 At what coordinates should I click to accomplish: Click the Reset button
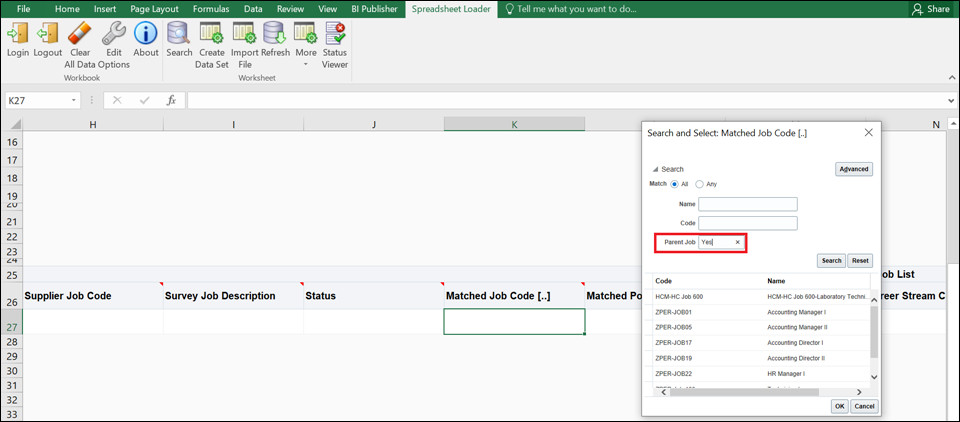click(860, 261)
